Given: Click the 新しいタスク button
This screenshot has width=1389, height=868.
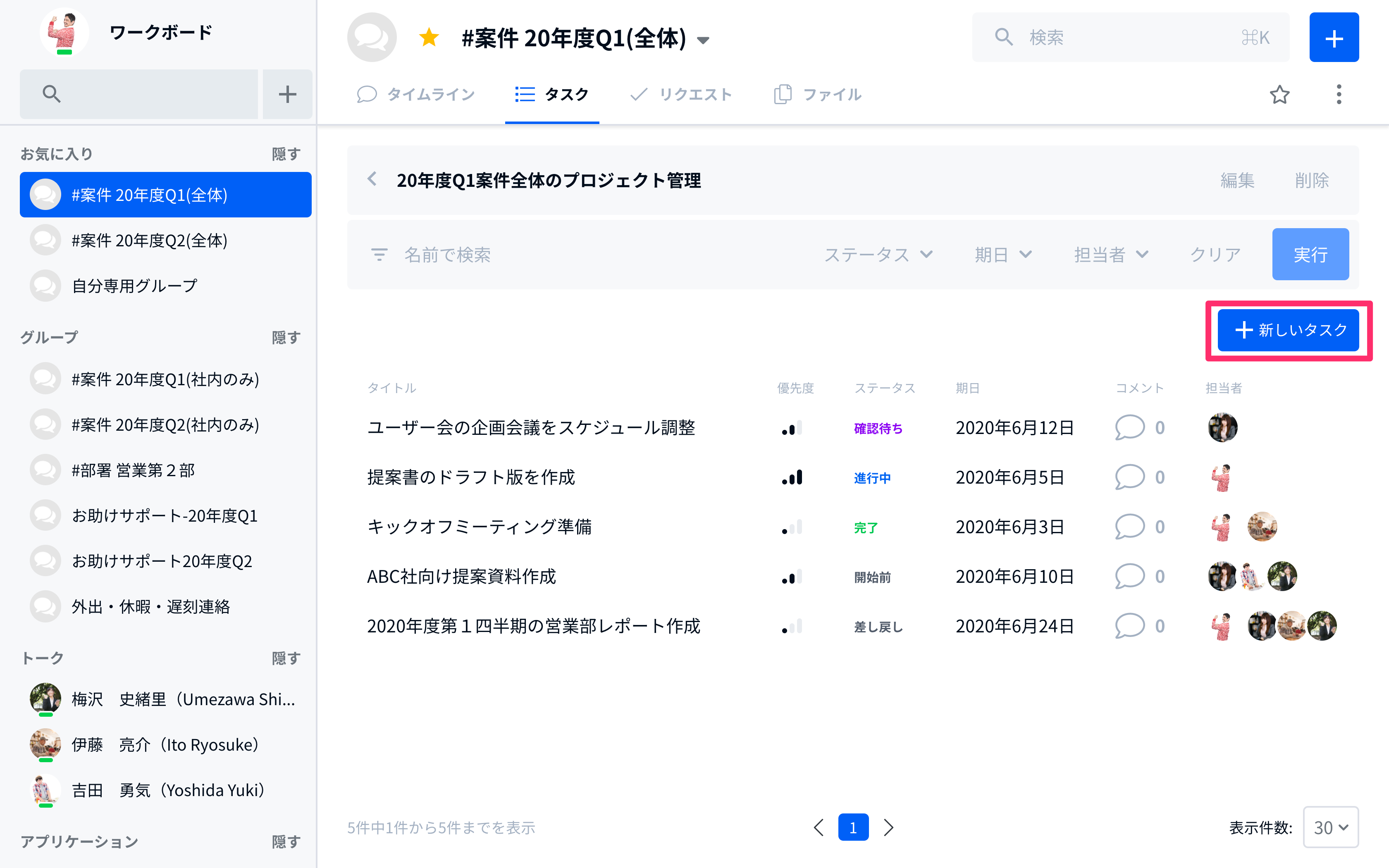Looking at the screenshot, I should click(1288, 330).
